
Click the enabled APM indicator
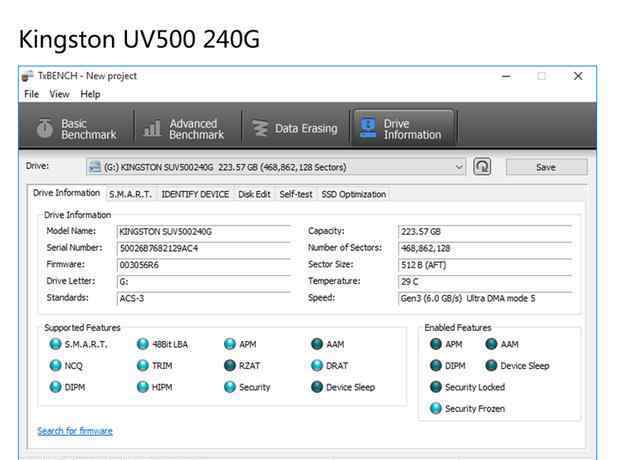(436, 344)
